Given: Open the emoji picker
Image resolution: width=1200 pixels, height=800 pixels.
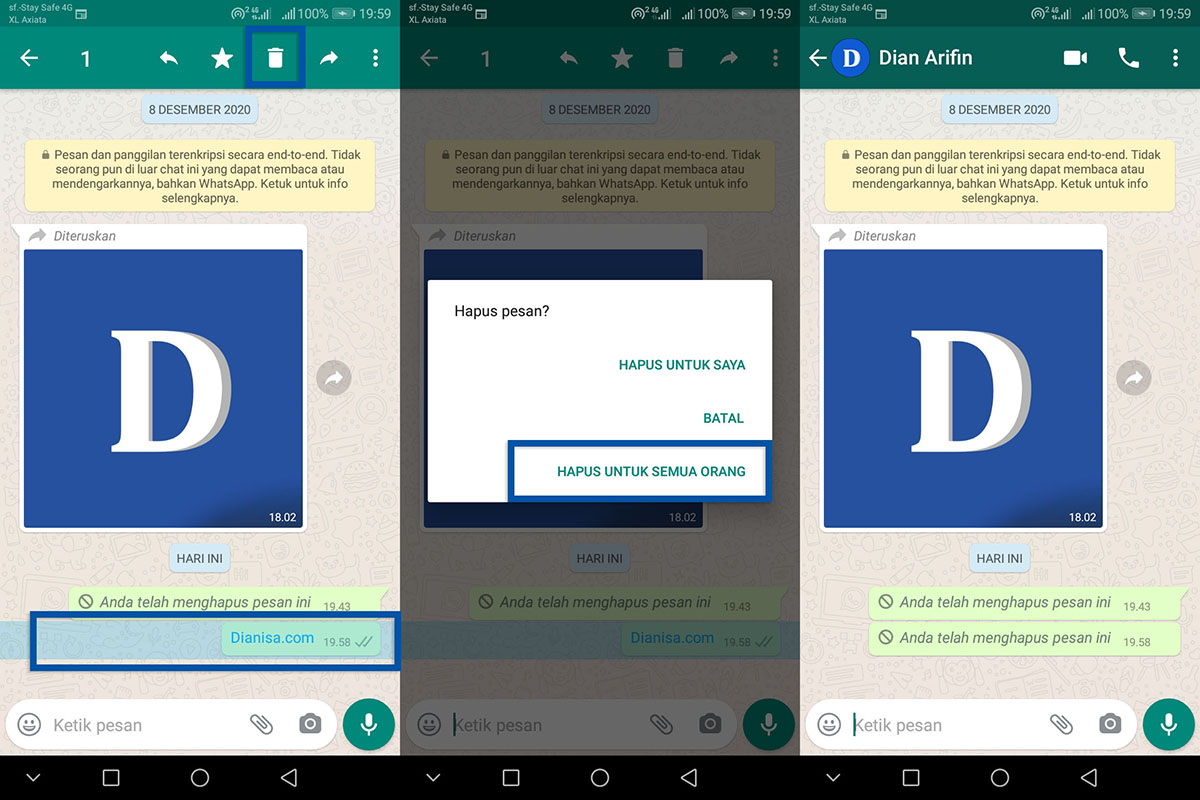Looking at the screenshot, I should point(30,724).
